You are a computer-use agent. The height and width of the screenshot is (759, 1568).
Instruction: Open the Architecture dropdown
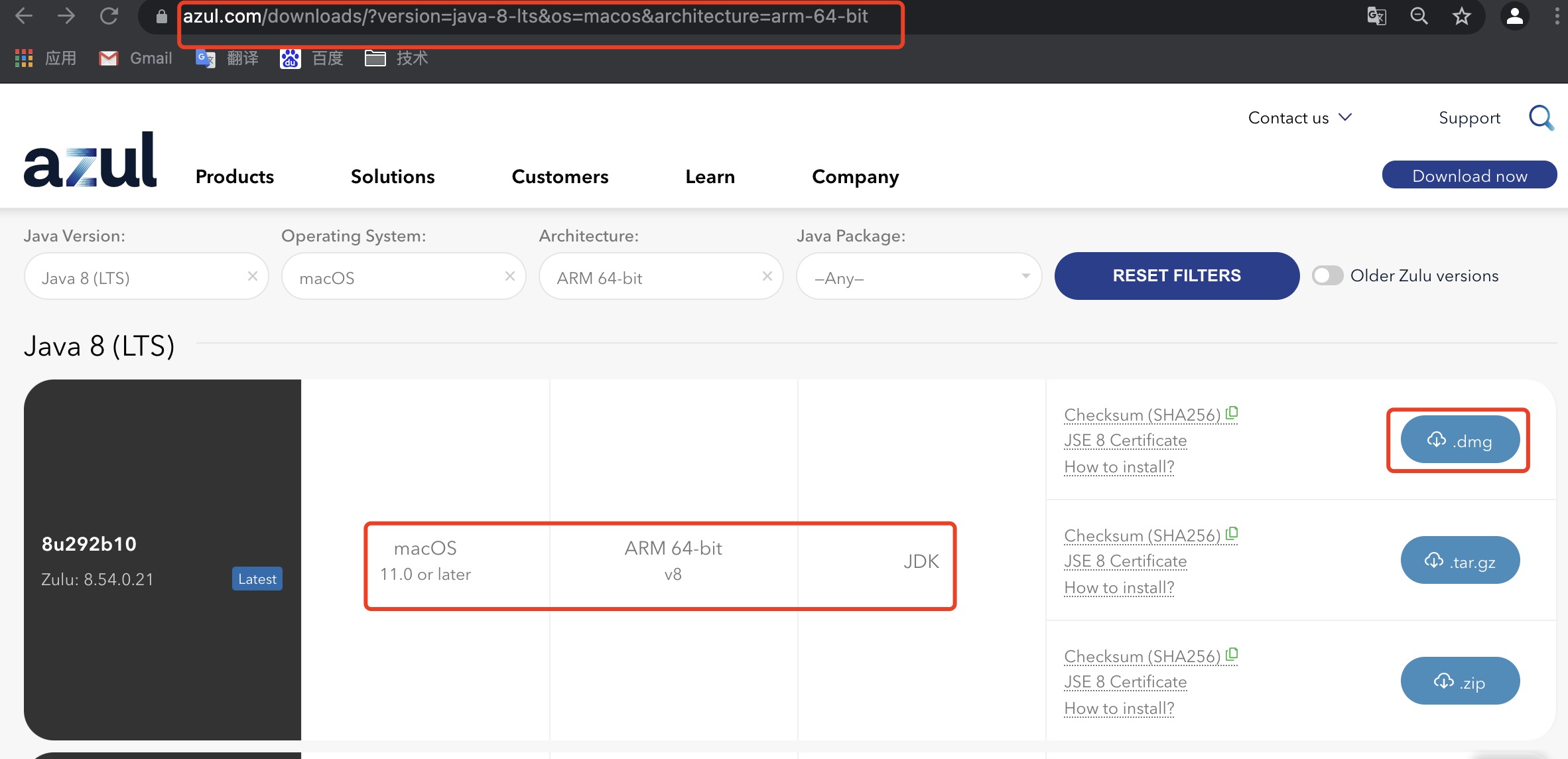tap(661, 276)
